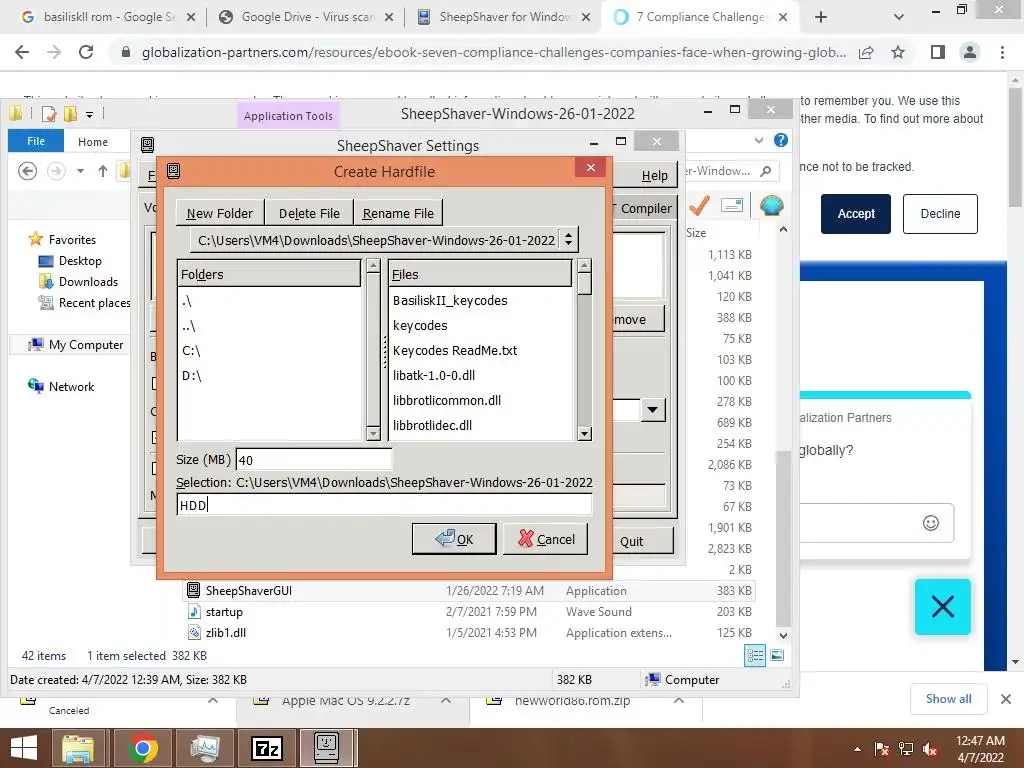Share this page from address bar
Viewport: 1024px width, 768px height.
click(x=866, y=52)
